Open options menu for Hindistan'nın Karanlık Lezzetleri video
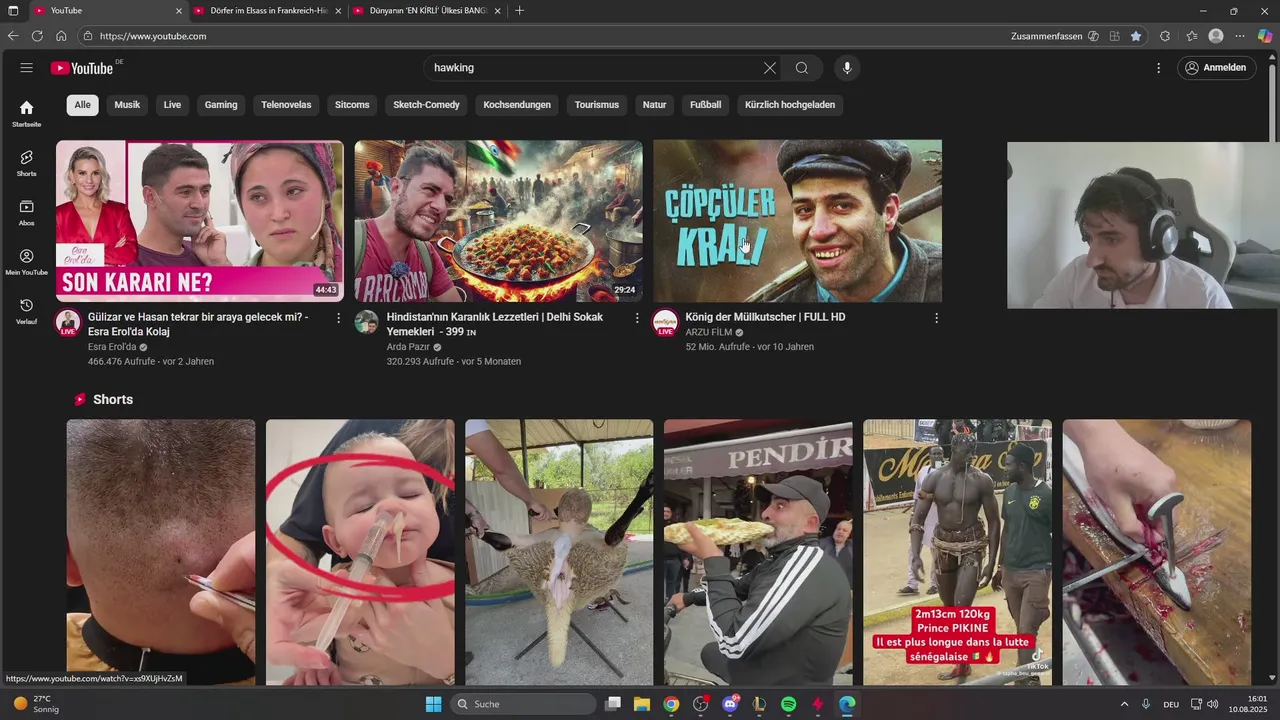Image resolution: width=1280 pixels, height=720 pixels. (637, 318)
